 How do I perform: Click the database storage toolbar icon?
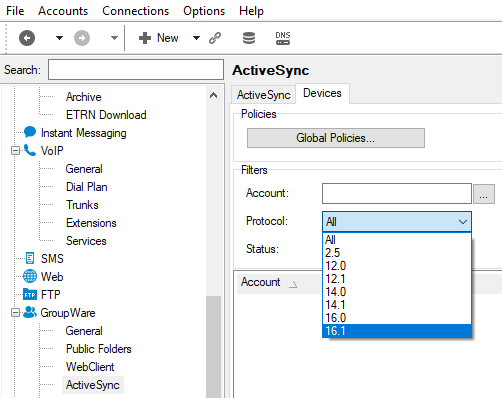pos(249,38)
